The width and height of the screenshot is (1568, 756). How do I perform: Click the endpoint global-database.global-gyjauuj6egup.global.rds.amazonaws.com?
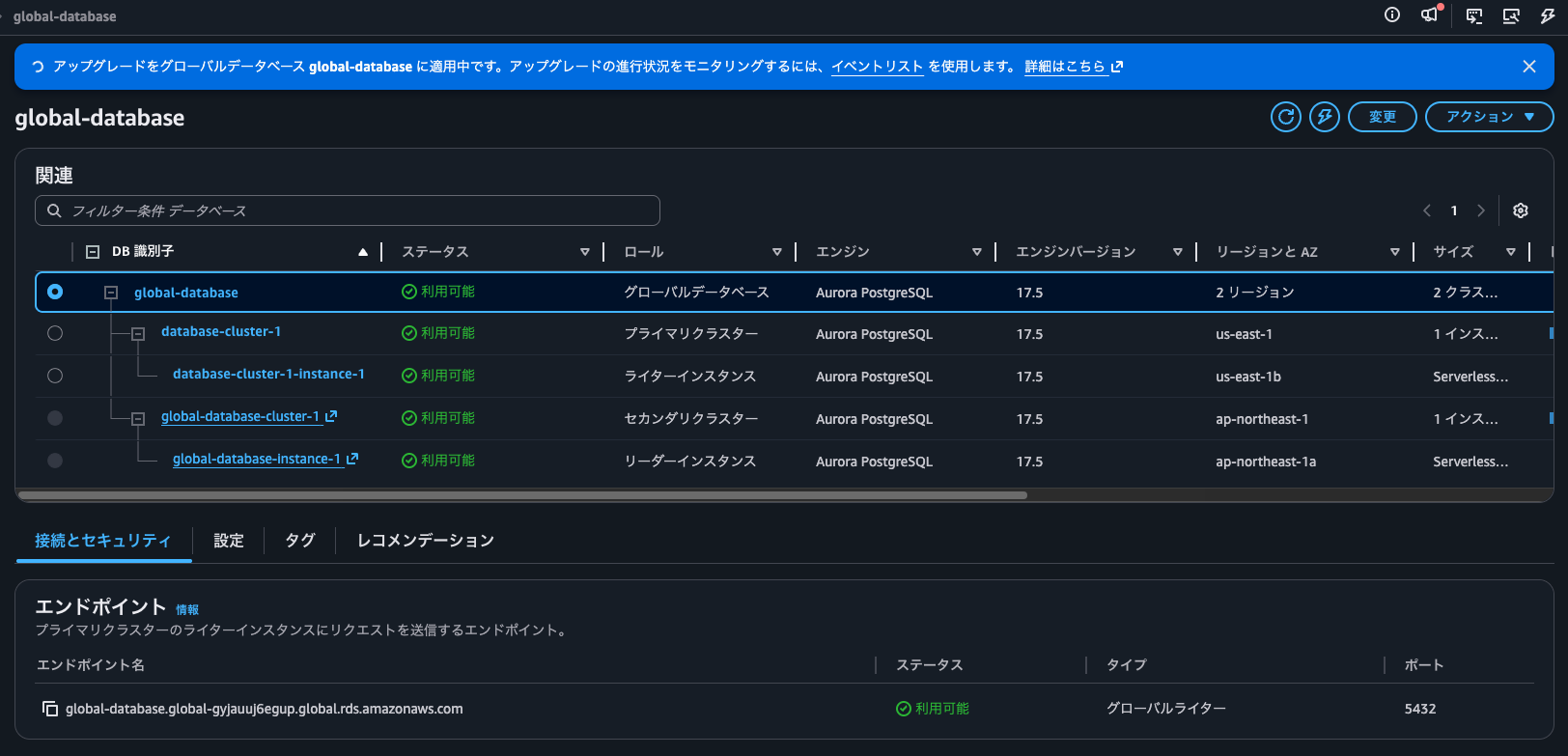coord(265,709)
